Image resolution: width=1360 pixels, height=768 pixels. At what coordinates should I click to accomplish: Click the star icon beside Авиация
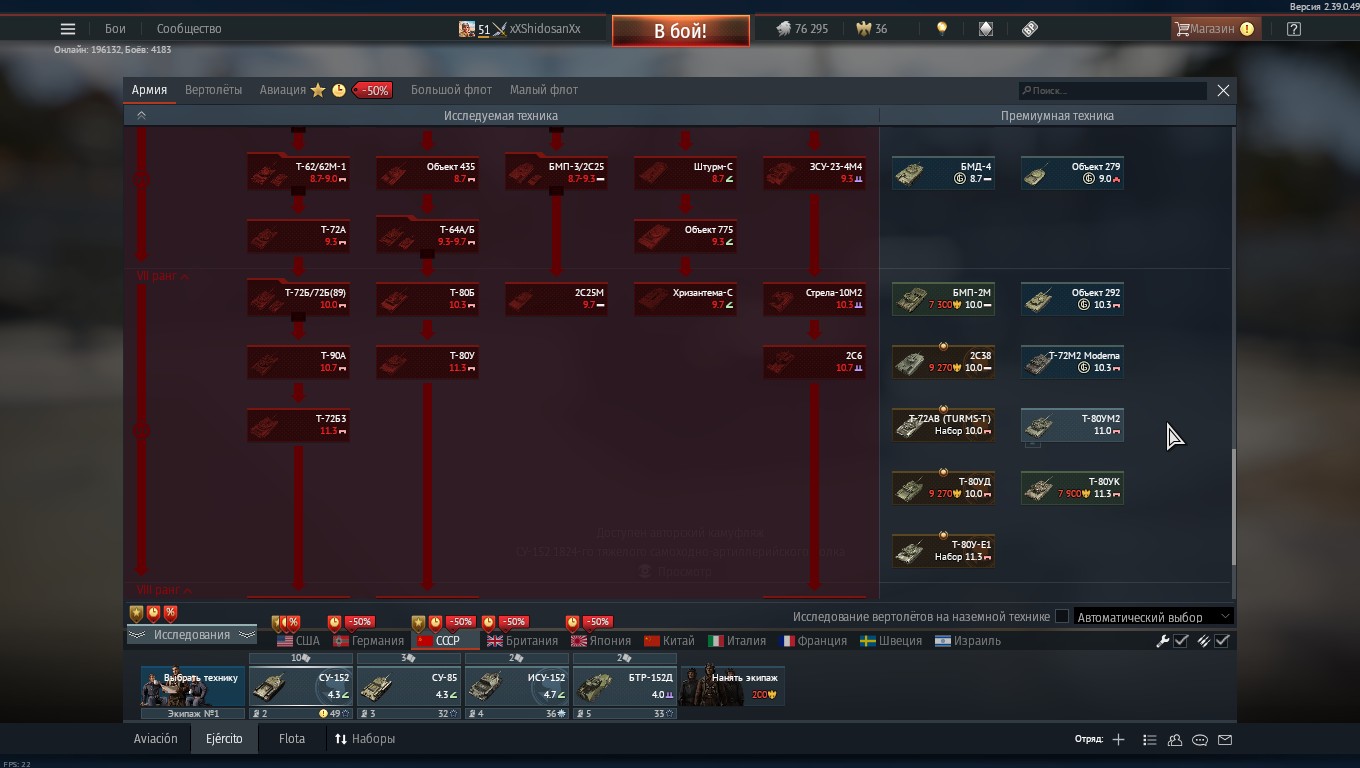tap(318, 90)
